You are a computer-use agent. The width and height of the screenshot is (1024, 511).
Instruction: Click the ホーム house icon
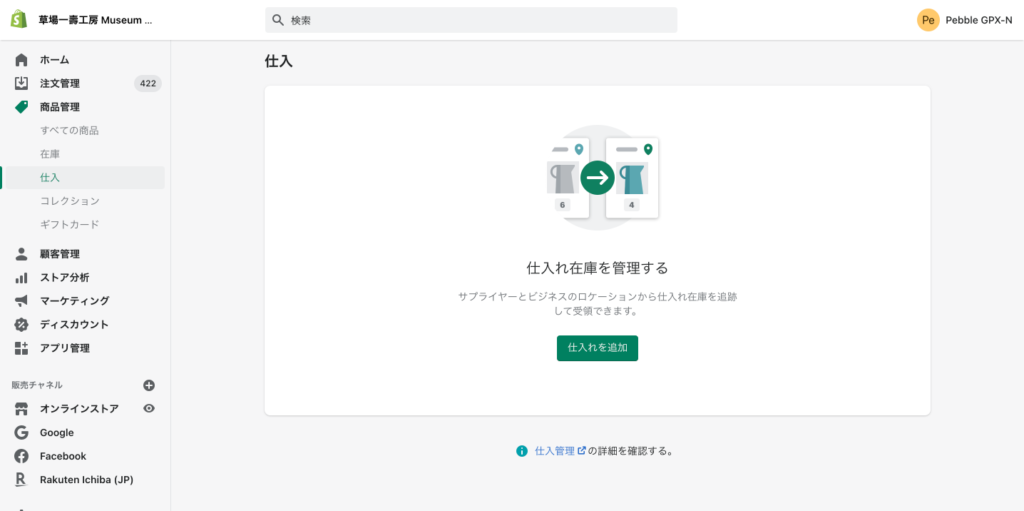pyautogui.click(x=21, y=60)
